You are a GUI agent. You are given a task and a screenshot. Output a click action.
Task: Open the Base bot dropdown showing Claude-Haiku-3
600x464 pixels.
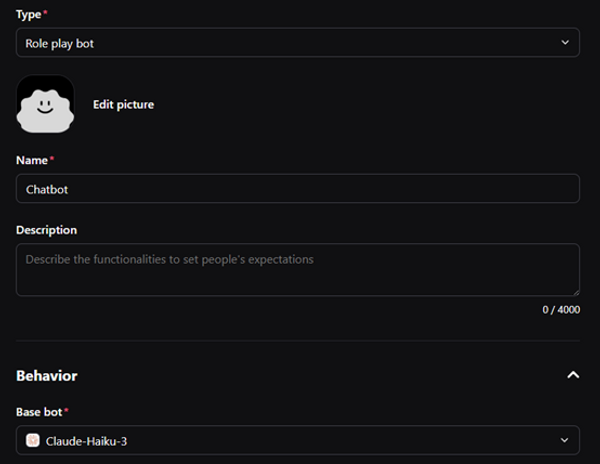pos(298,440)
